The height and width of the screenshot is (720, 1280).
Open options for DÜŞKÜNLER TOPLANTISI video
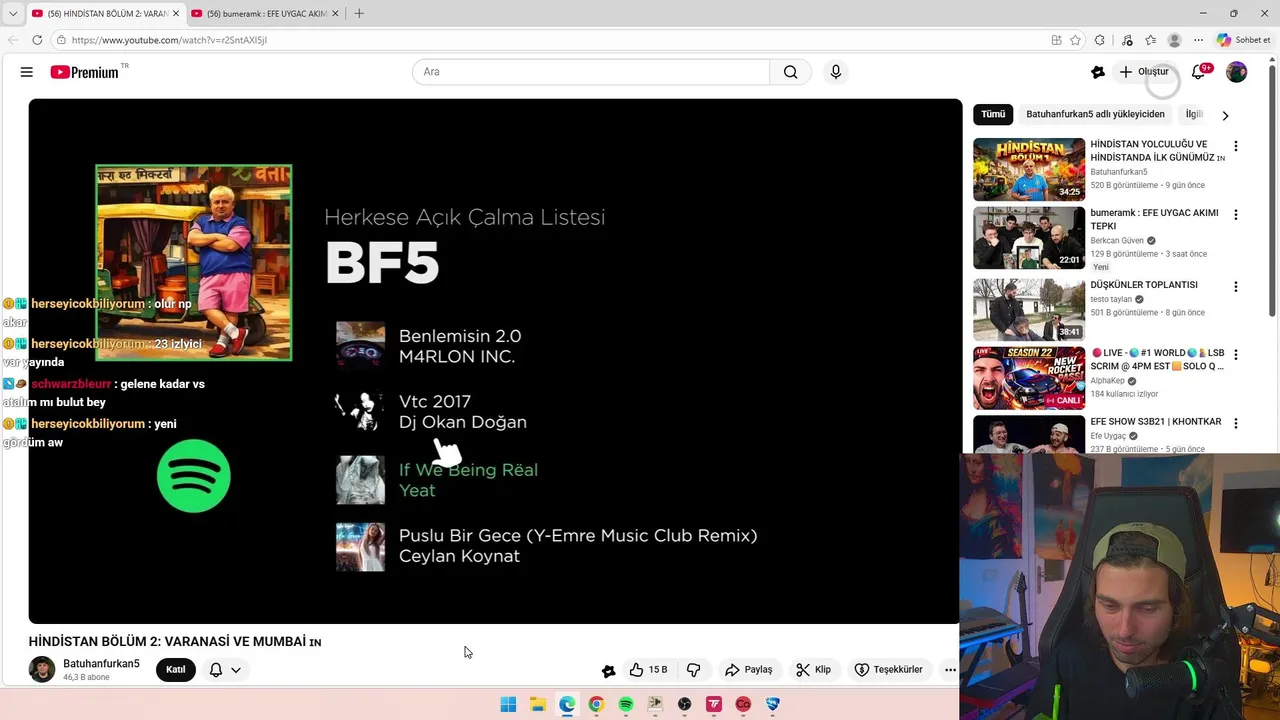coord(1236,286)
